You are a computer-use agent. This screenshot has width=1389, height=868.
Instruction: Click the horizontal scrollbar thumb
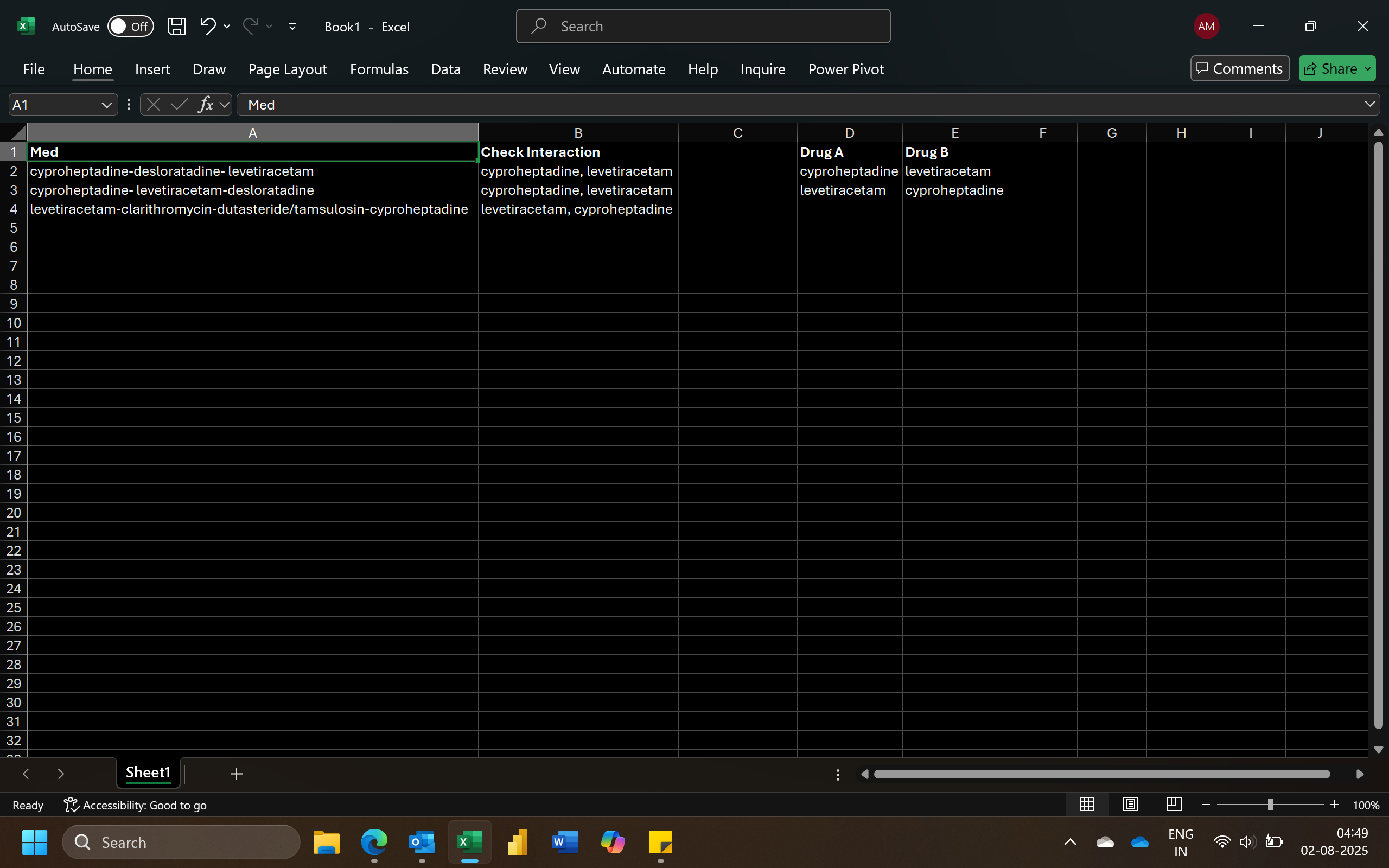point(1102,775)
